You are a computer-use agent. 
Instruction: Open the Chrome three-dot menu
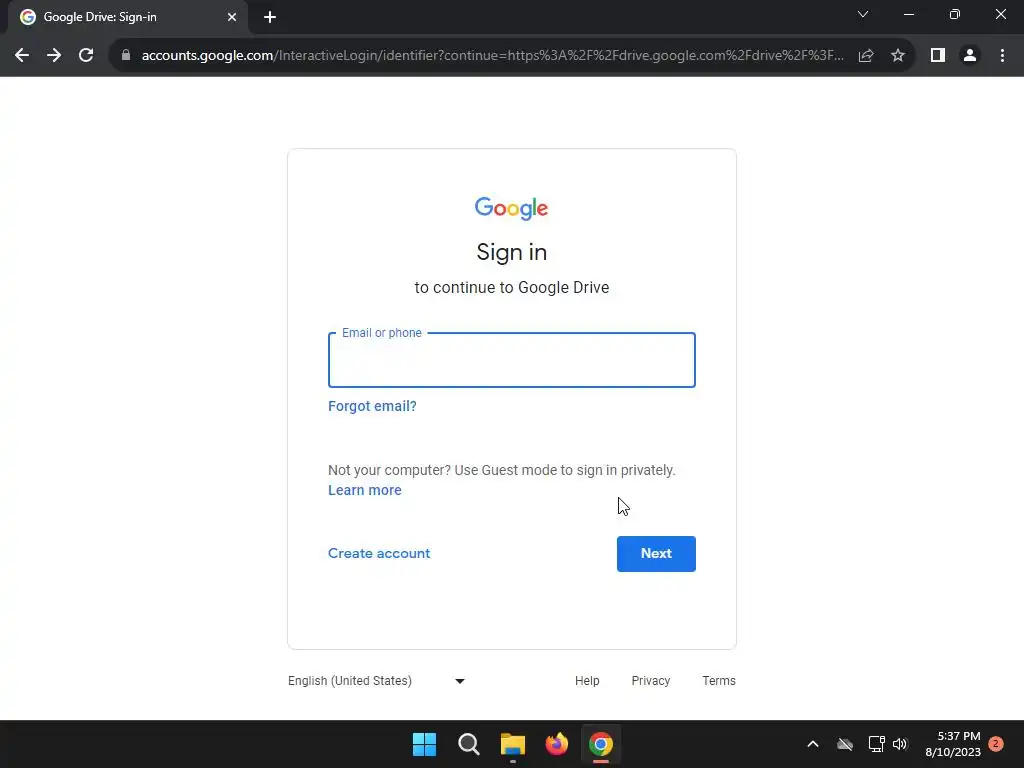1002,56
